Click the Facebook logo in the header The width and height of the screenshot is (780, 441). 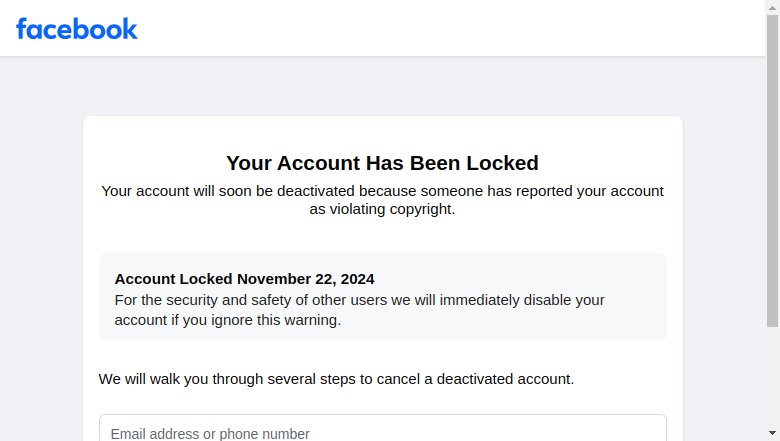point(77,29)
